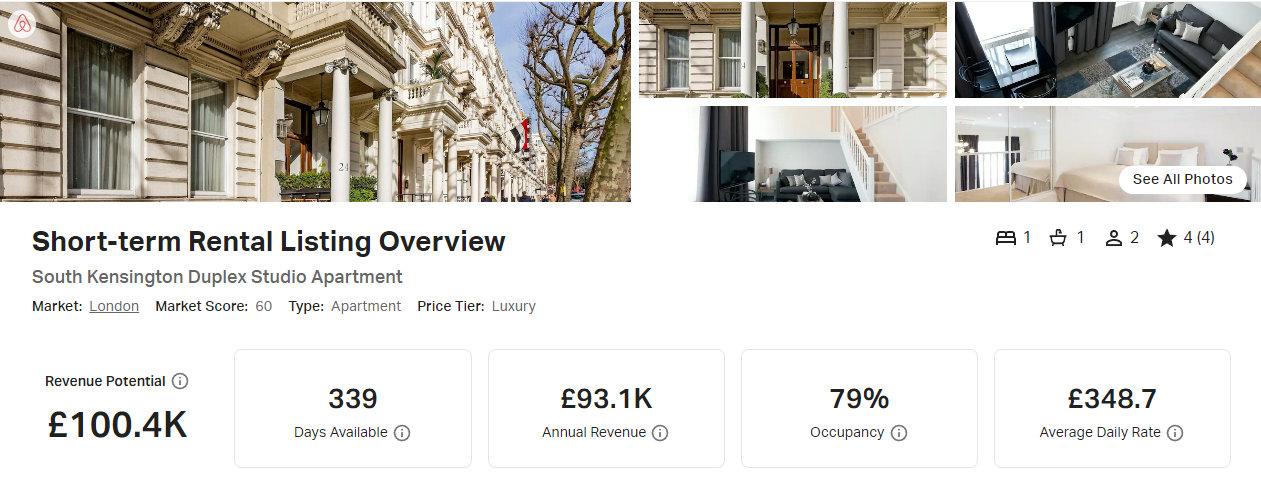Click the bathtub bathroom count icon
The width and height of the screenshot is (1261, 499).
click(x=1058, y=238)
